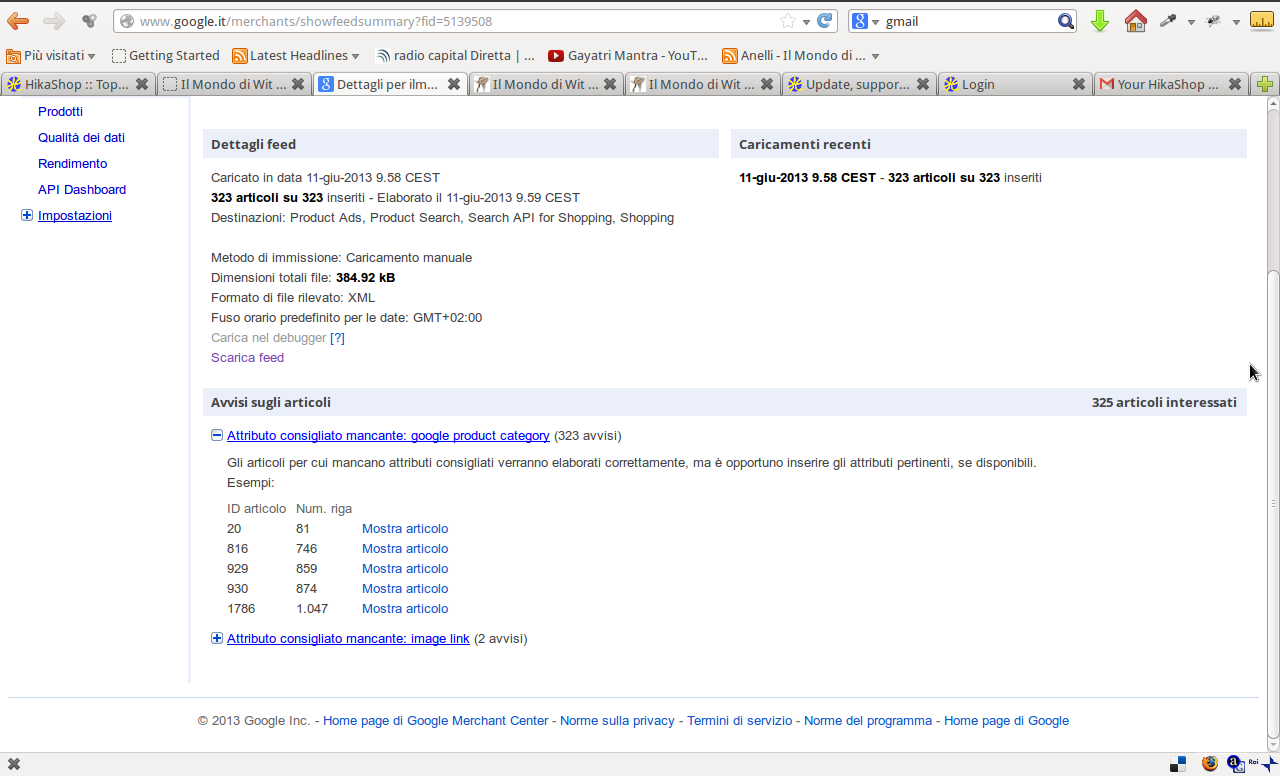
Task: Open downloads via the green arrow icon
Action: coord(1100,21)
